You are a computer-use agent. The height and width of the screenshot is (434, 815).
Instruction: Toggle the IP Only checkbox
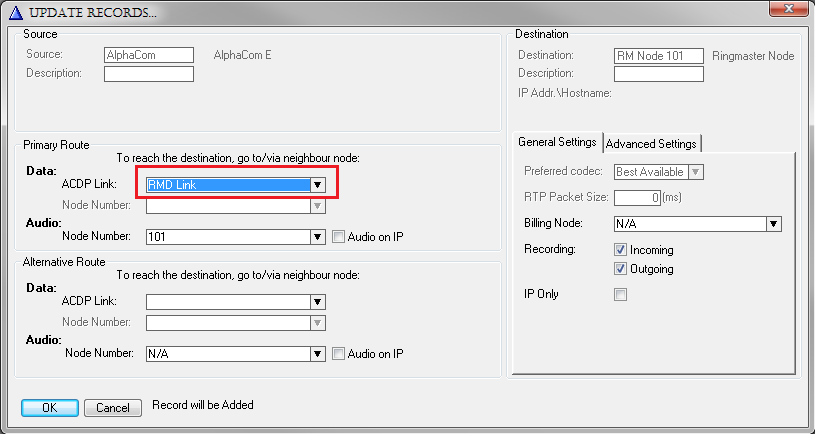tap(620, 294)
